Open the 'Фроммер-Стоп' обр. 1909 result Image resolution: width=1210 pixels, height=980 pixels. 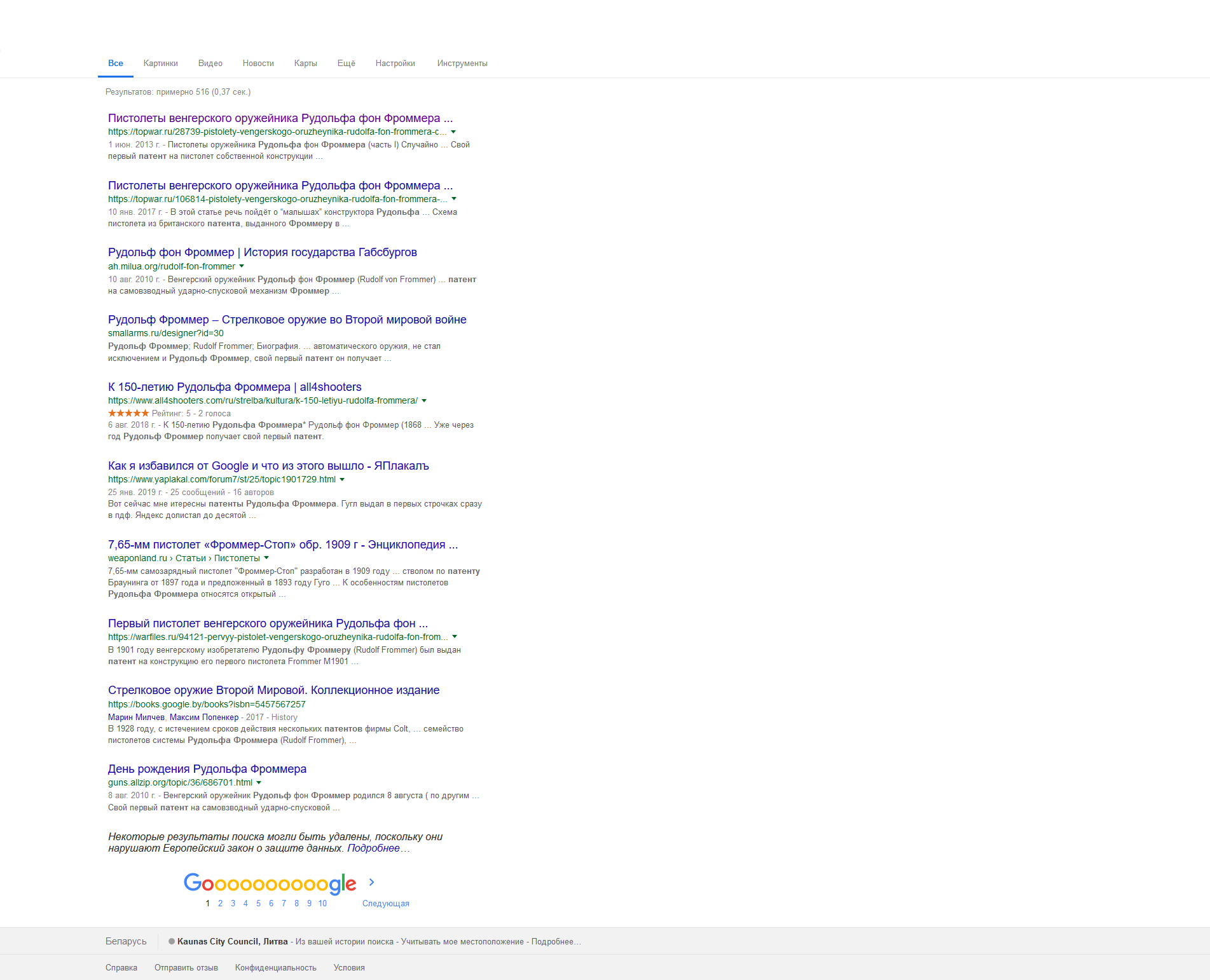coord(283,545)
